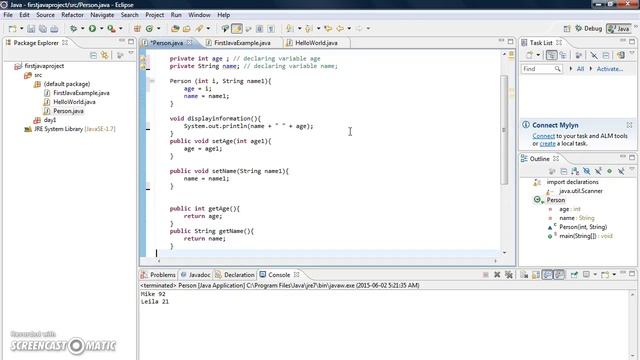
Task: Open the Refactor menu
Action: point(72,15)
